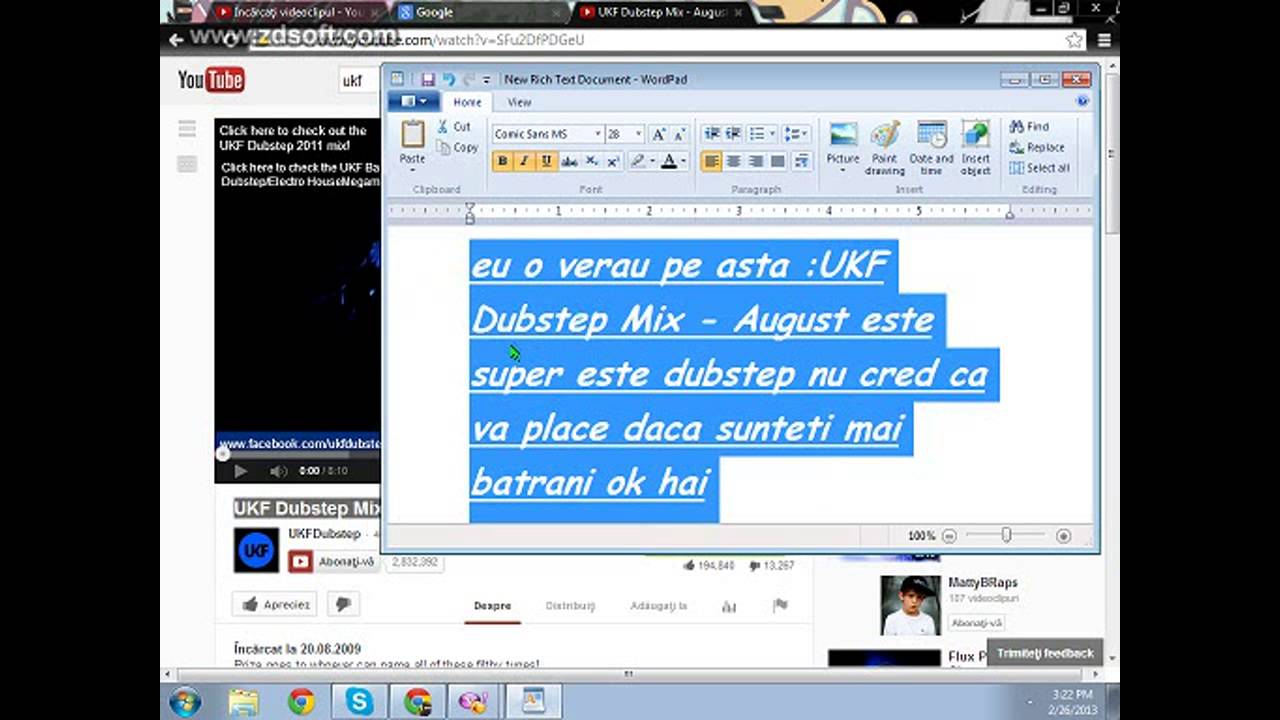Justify text in WordPad
The height and width of the screenshot is (720, 1280).
[x=778, y=161]
